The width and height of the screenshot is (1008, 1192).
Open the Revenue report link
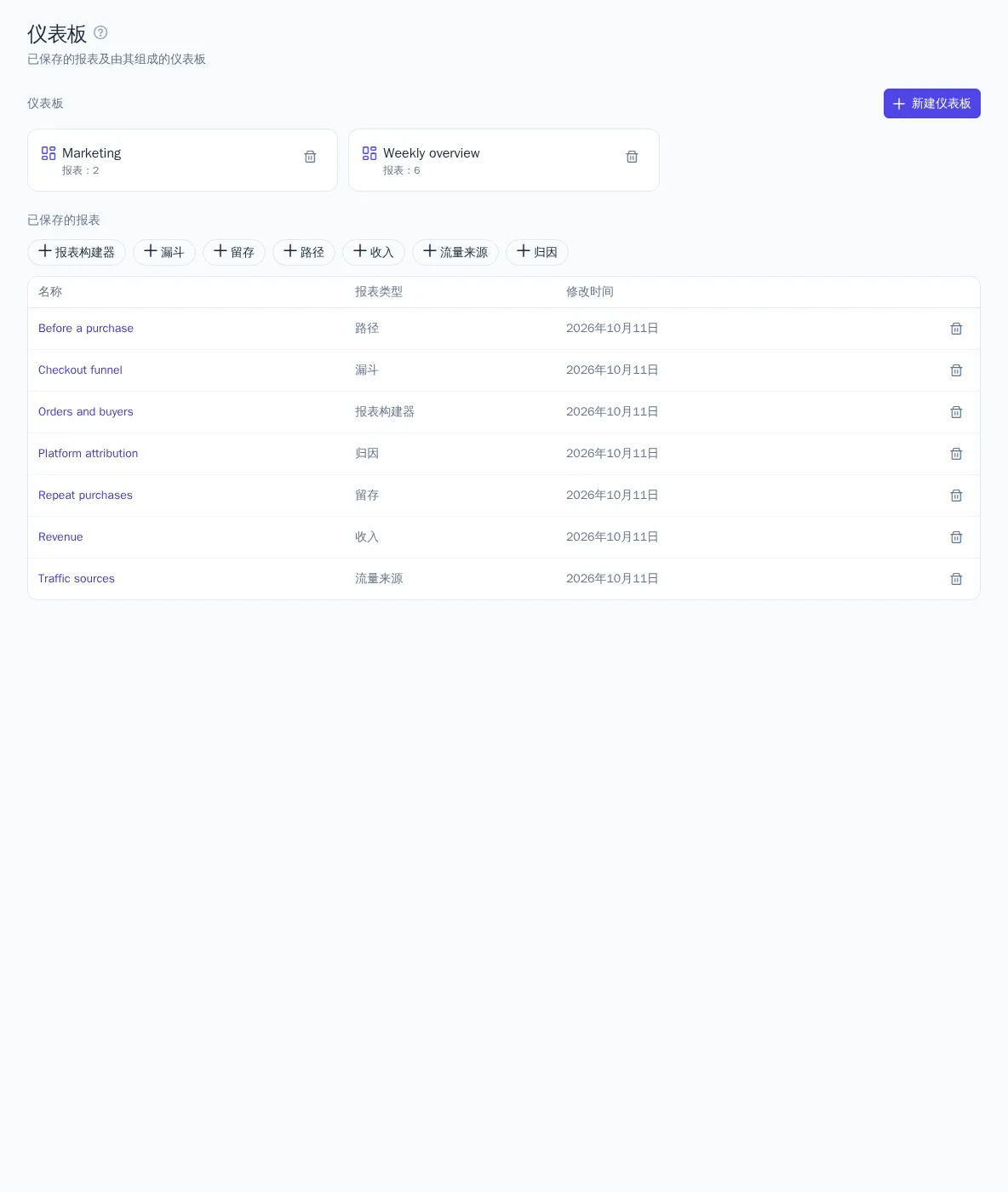(60, 537)
